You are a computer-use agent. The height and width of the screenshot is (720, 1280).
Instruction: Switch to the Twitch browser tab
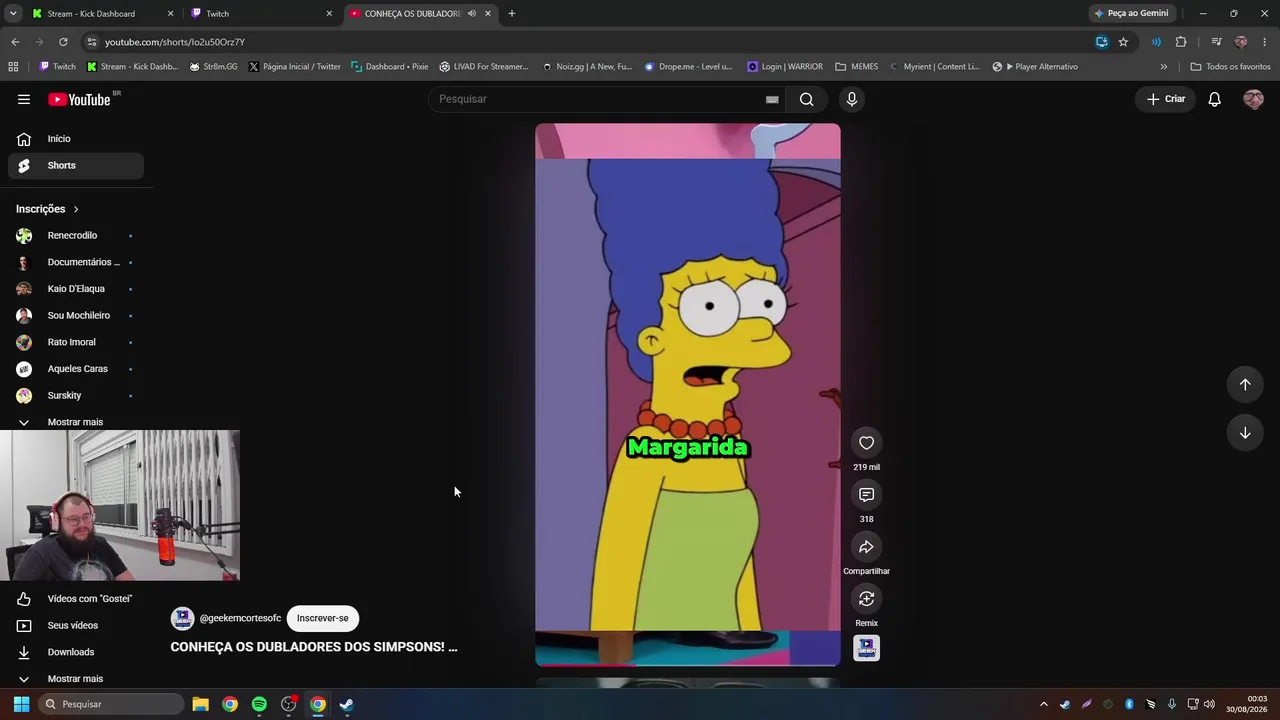click(260, 14)
